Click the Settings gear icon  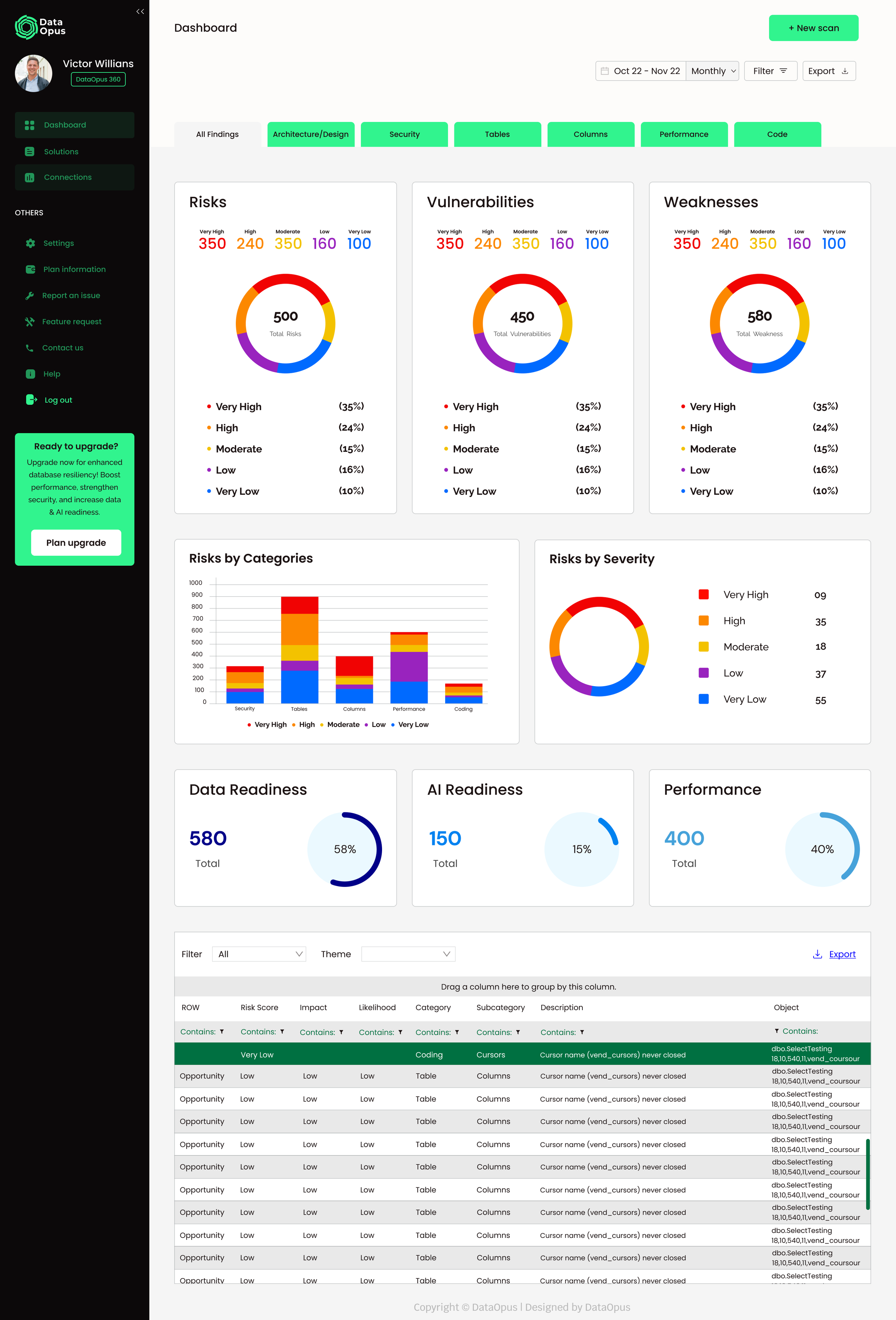[30, 243]
